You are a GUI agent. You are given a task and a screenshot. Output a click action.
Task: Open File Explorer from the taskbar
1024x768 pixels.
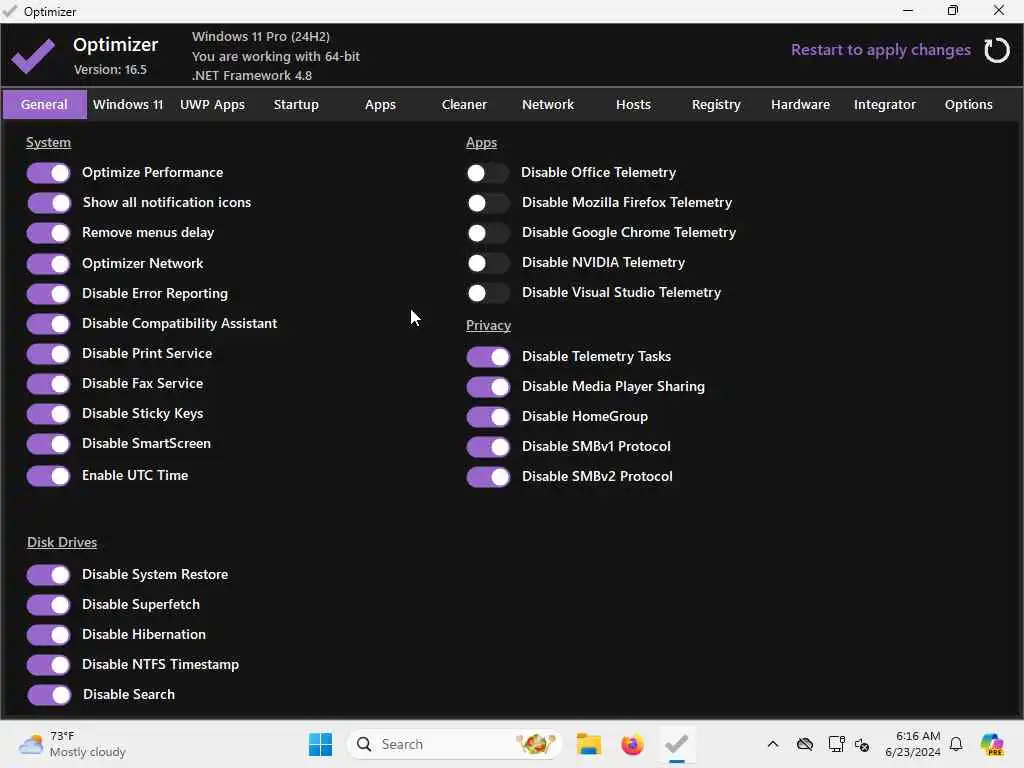coord(588,744)
